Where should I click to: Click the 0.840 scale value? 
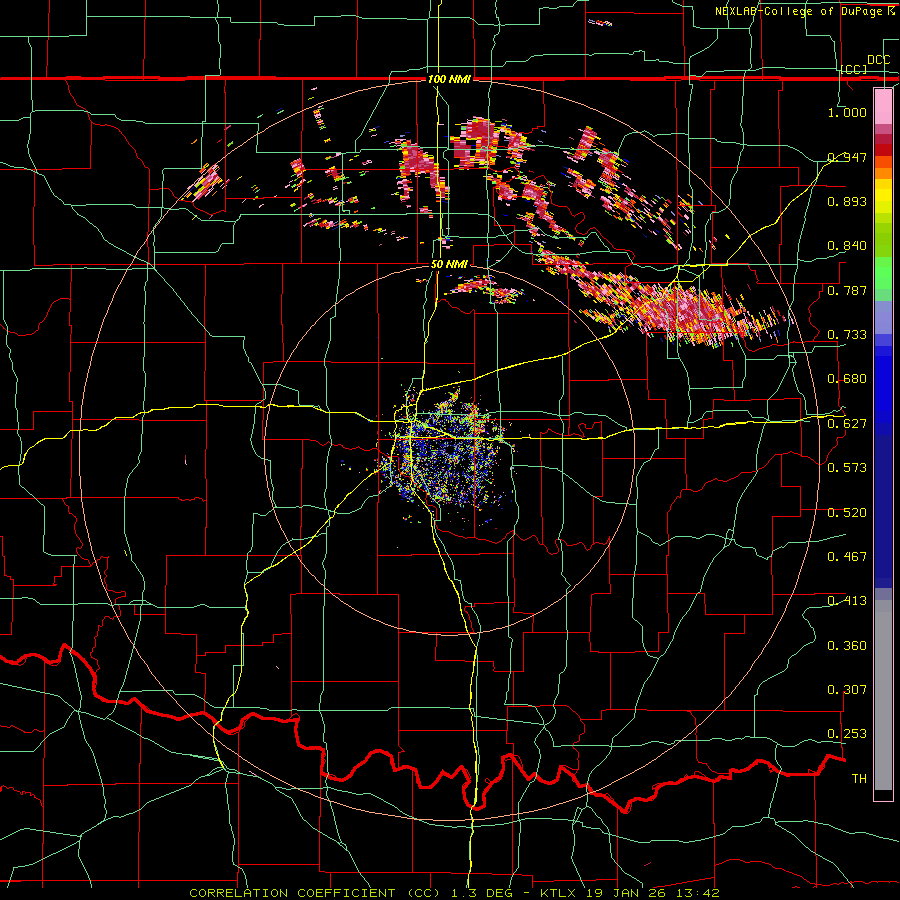point(847,246)
